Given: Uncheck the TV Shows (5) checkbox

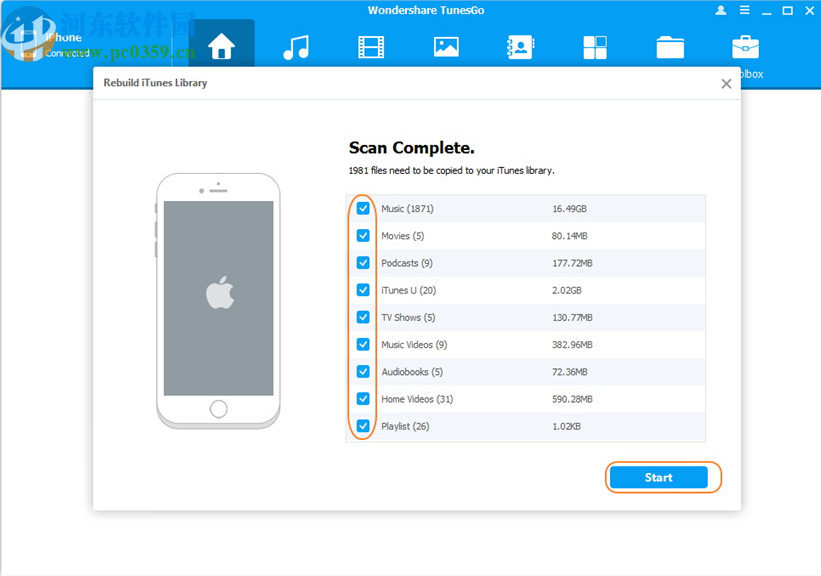Looking at the screenshot, I should point(363,317).
